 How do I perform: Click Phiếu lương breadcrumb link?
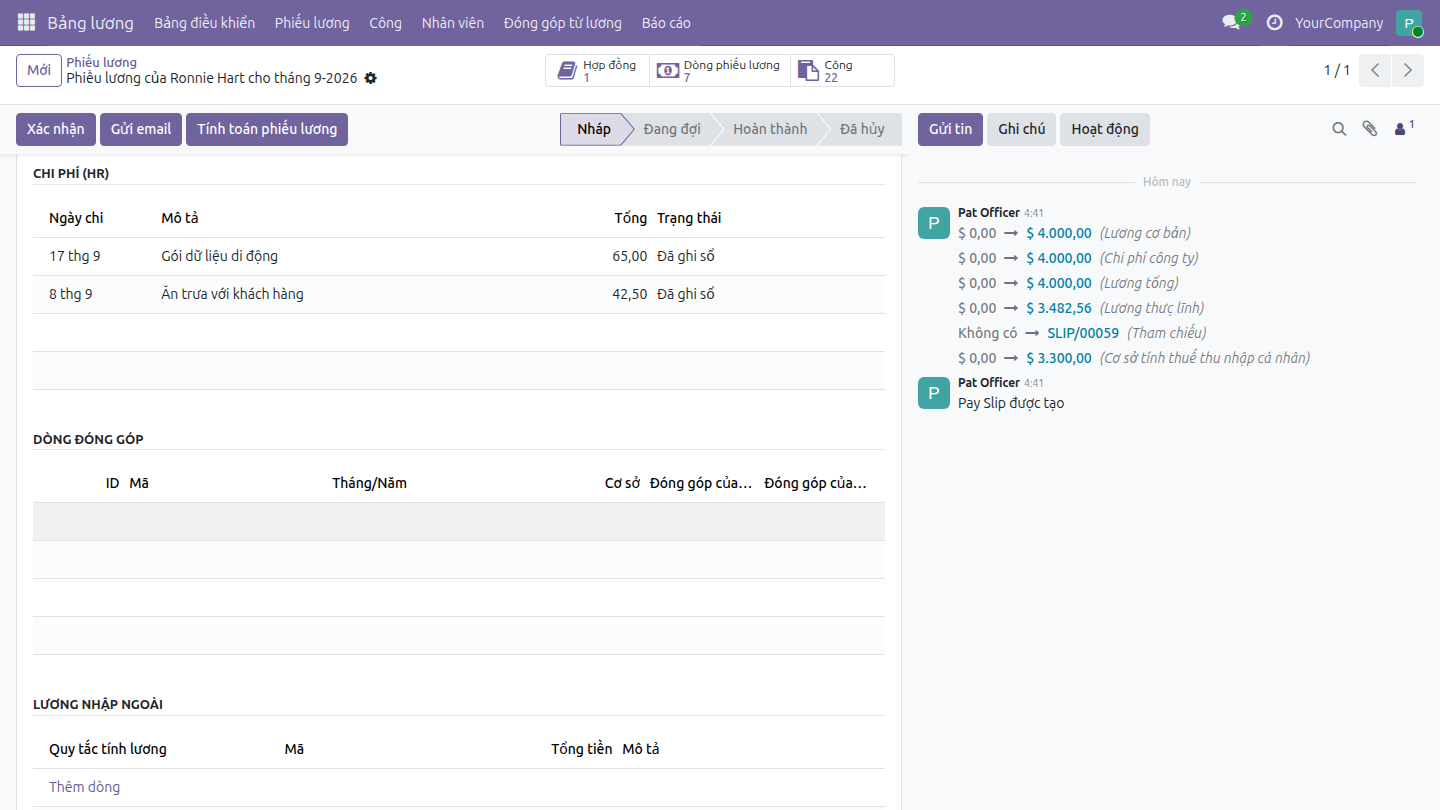(102, 62)
